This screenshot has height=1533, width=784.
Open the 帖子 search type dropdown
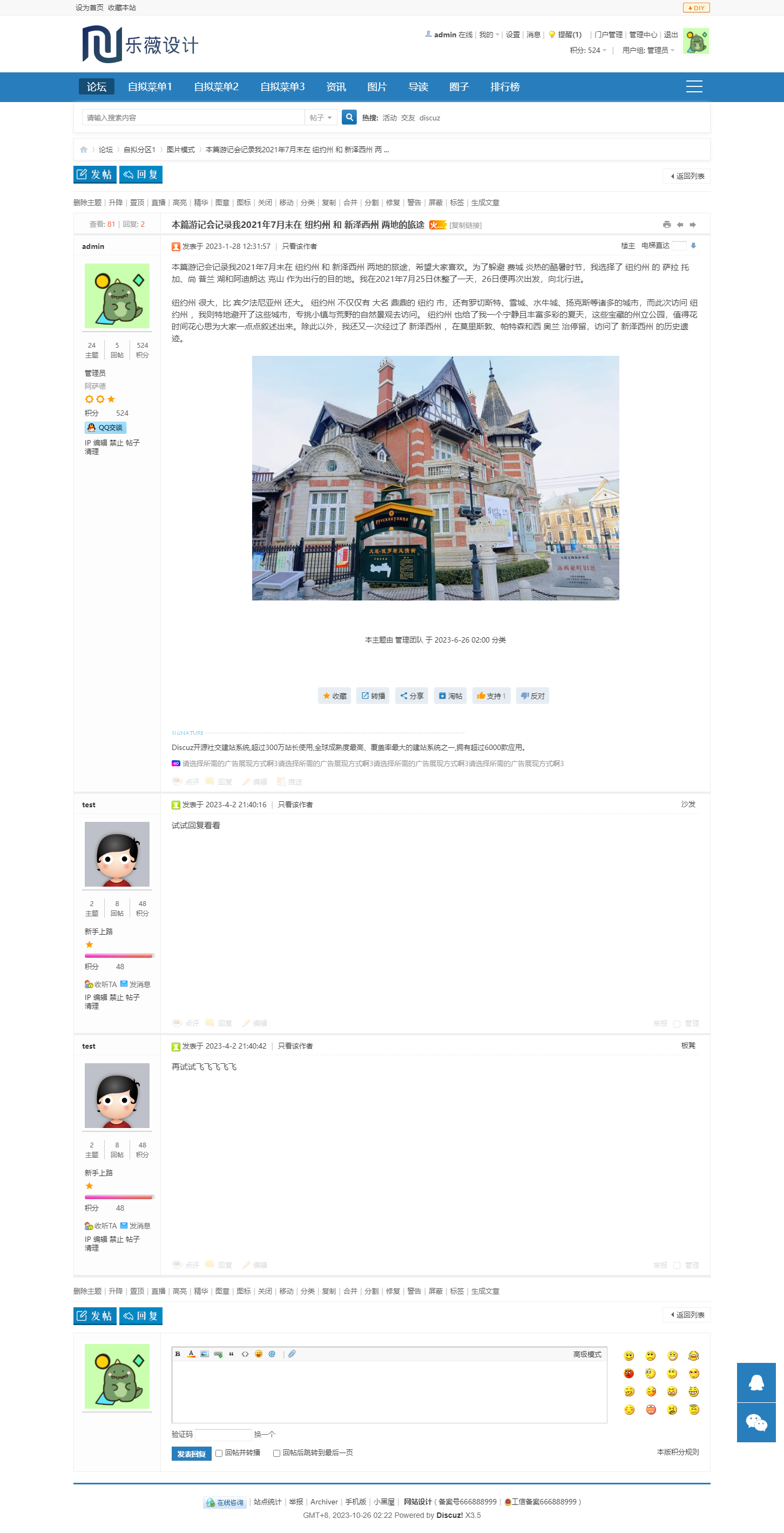click(321, 118)
